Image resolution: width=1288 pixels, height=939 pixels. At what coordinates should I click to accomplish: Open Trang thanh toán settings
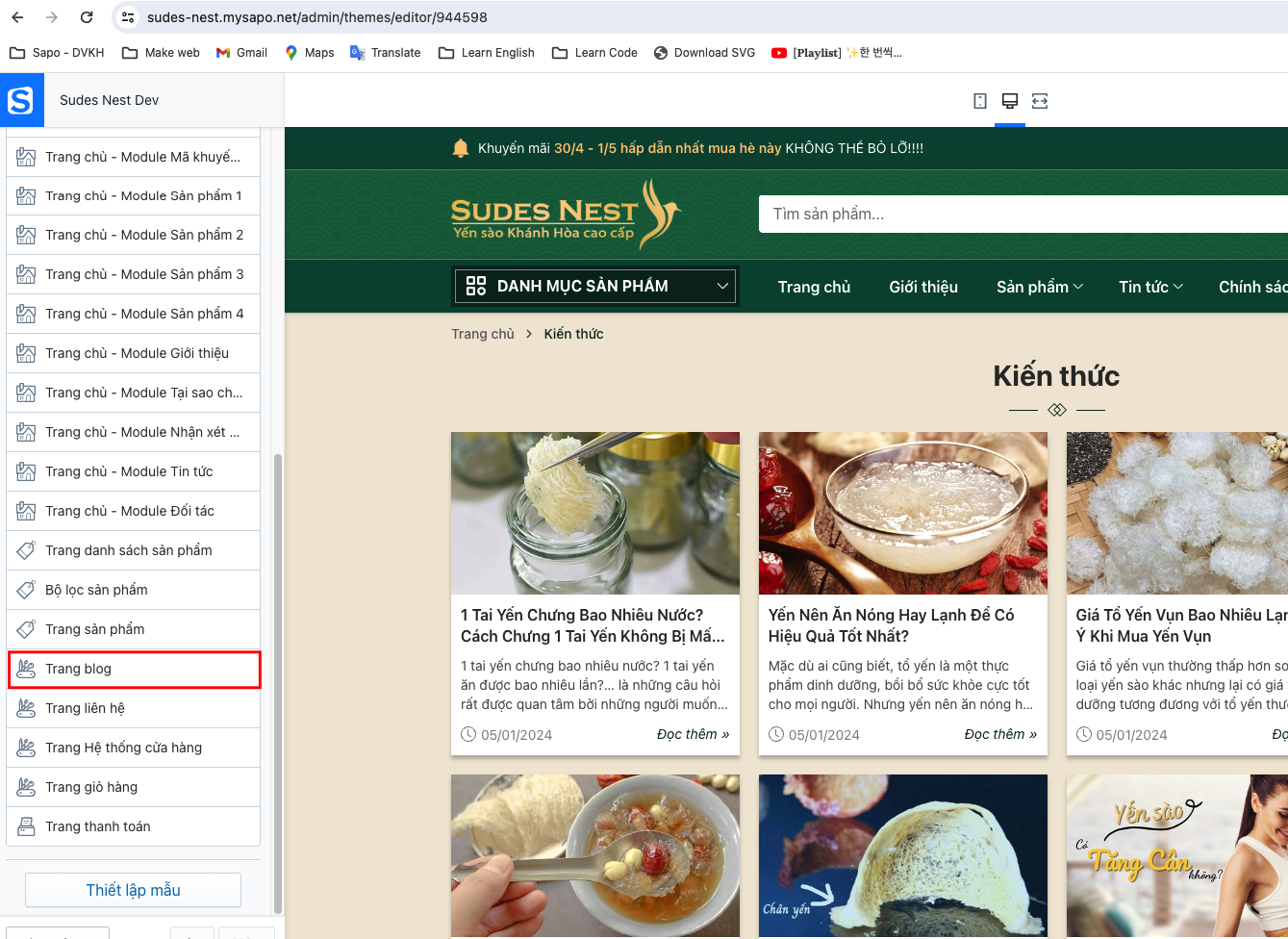[x=134, y=826]
